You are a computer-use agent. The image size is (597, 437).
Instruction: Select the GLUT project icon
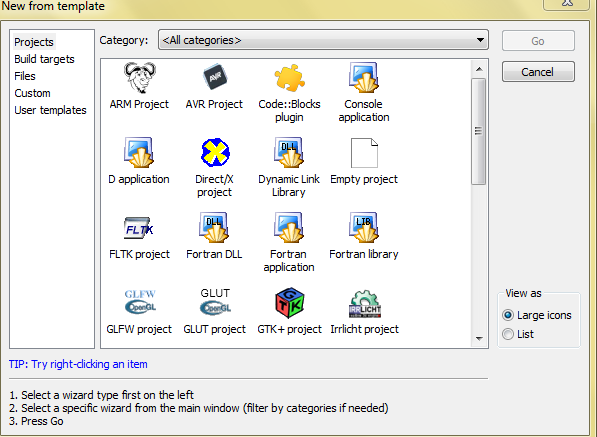click(x=215, y=302)
